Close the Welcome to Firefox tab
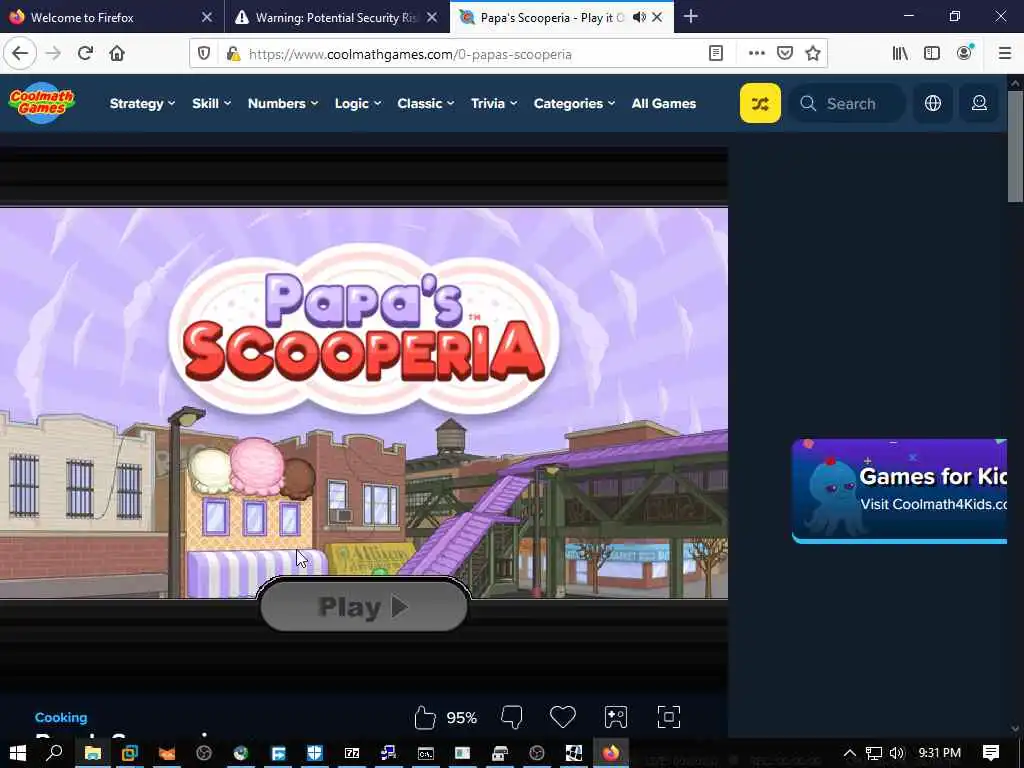The height and width of the screenshot is (768, 1024). click(207, 17)
